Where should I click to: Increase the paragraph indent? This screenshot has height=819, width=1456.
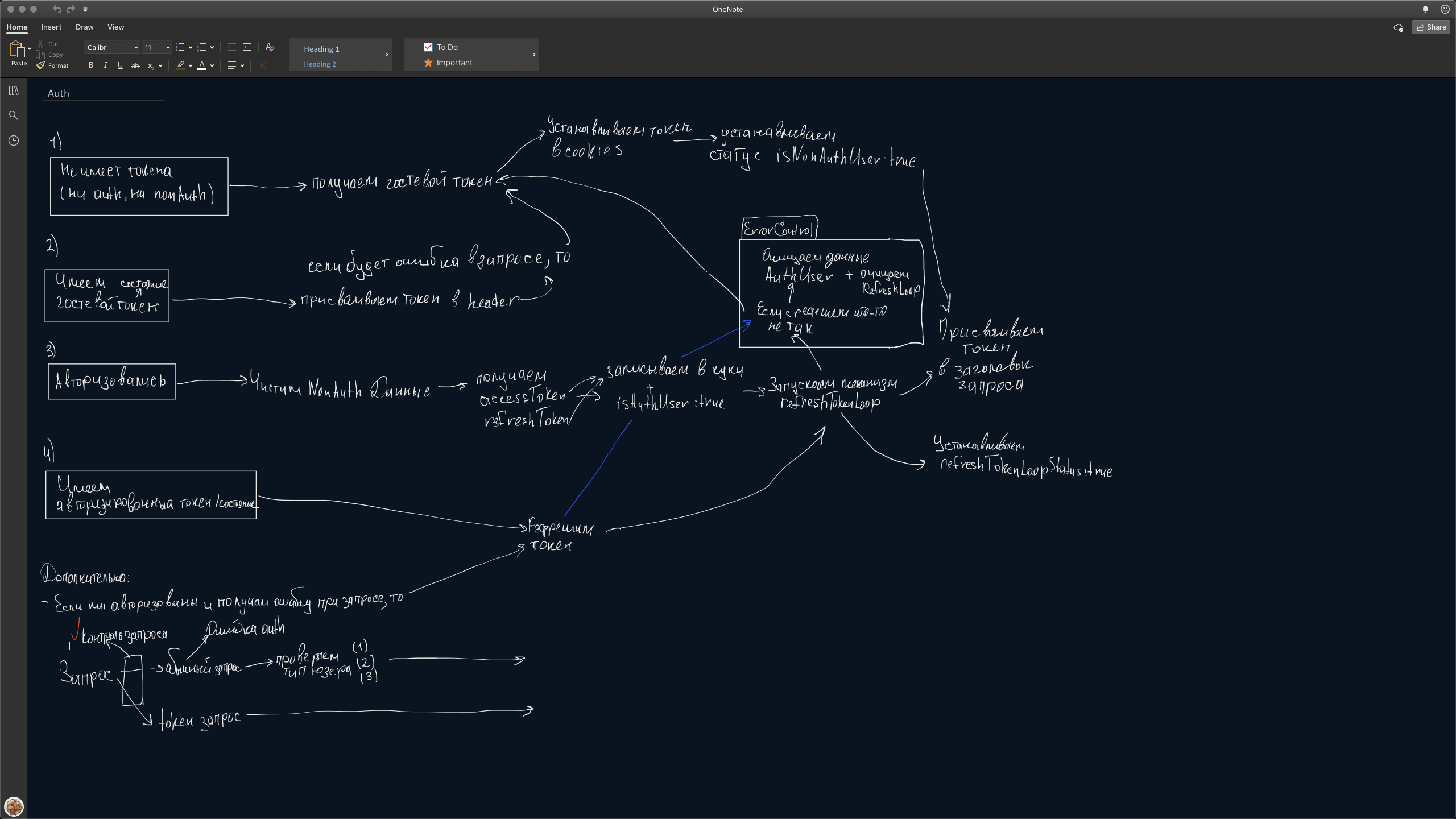tap(247, 47)
